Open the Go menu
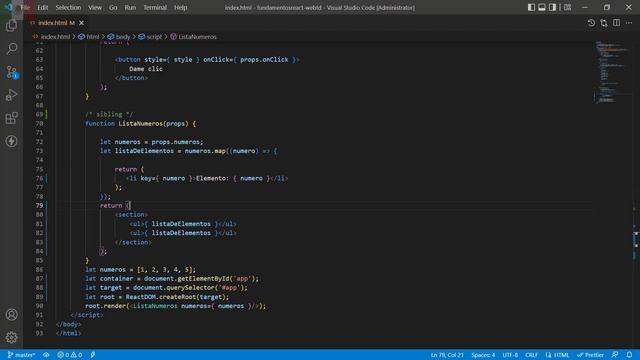 pyautogui.click(x=113, y=7)
